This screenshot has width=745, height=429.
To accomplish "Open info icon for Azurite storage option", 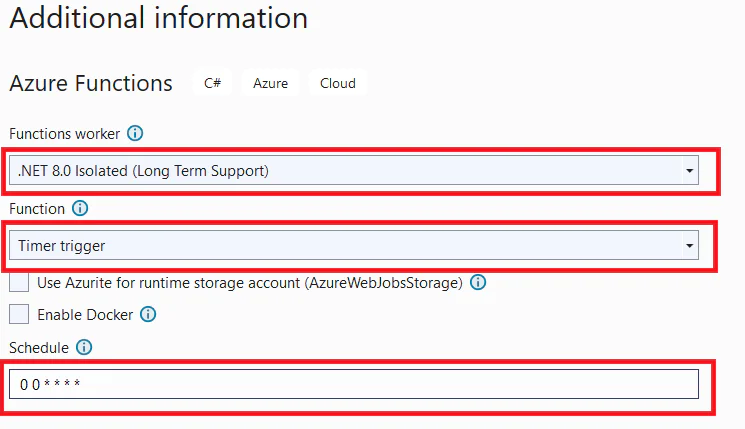I will (x=478, y=282).
